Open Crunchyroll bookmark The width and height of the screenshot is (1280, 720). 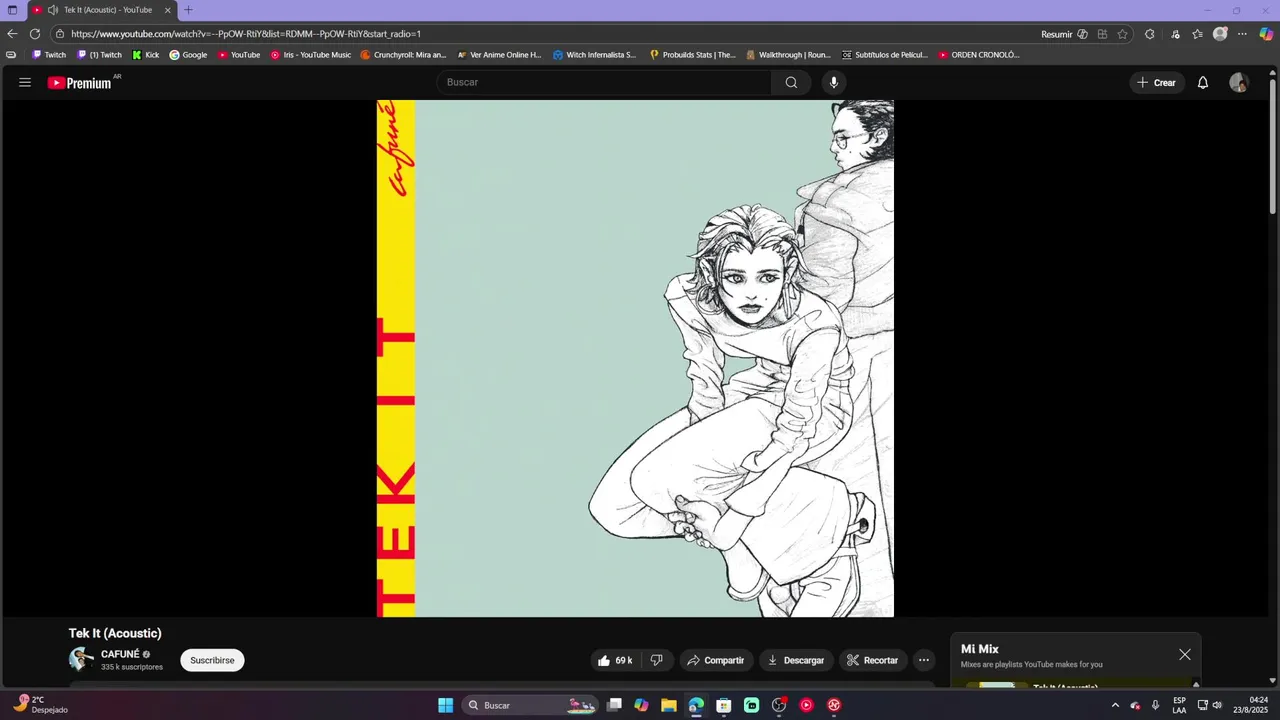pos(403,55)
